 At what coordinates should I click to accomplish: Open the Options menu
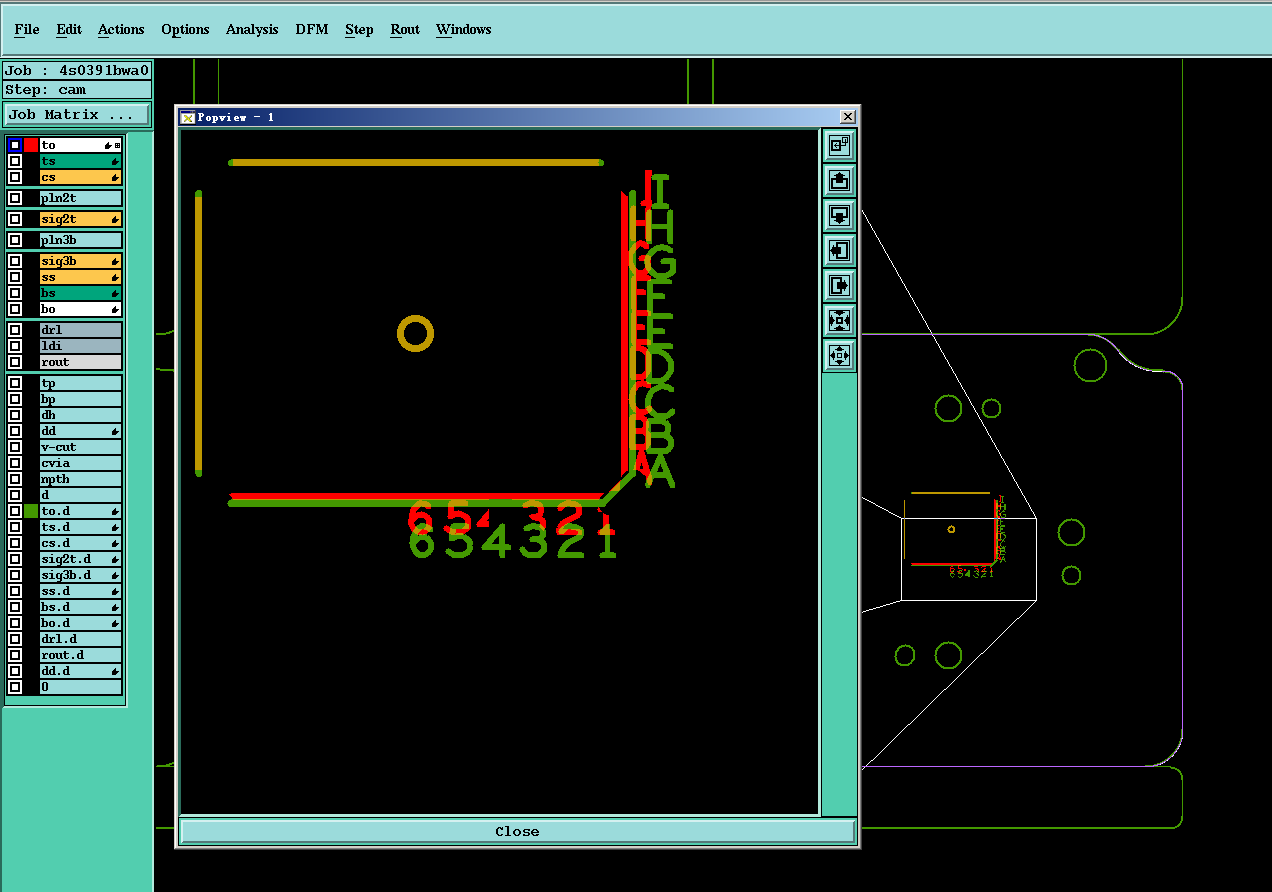[185, 29]
